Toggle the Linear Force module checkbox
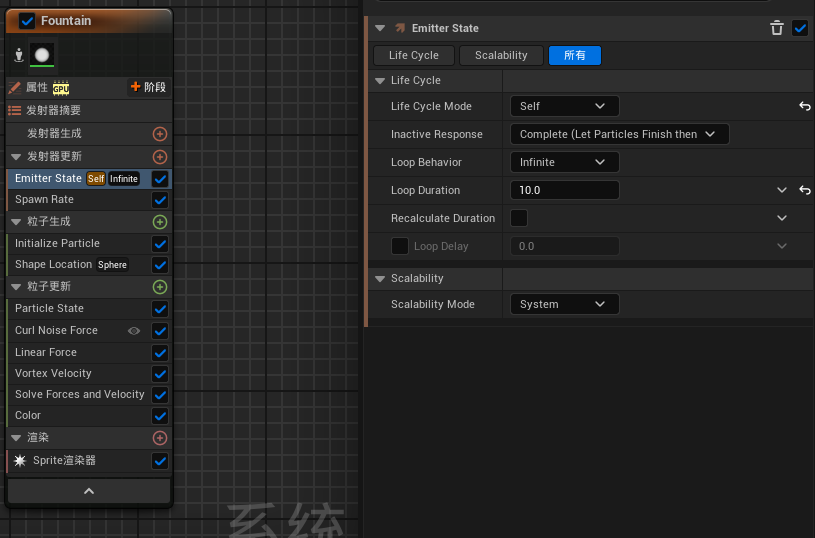The image size is (815, 538). 160,353
